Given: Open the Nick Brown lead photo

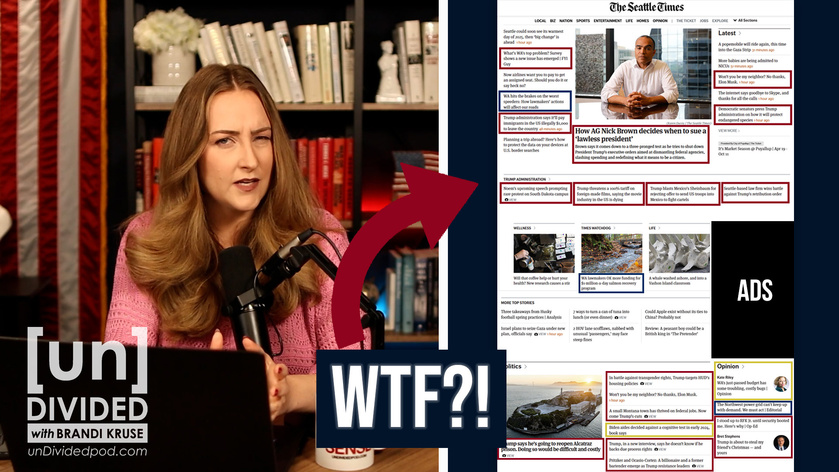Looking at the screenshot, I should (x=643, y=74).
